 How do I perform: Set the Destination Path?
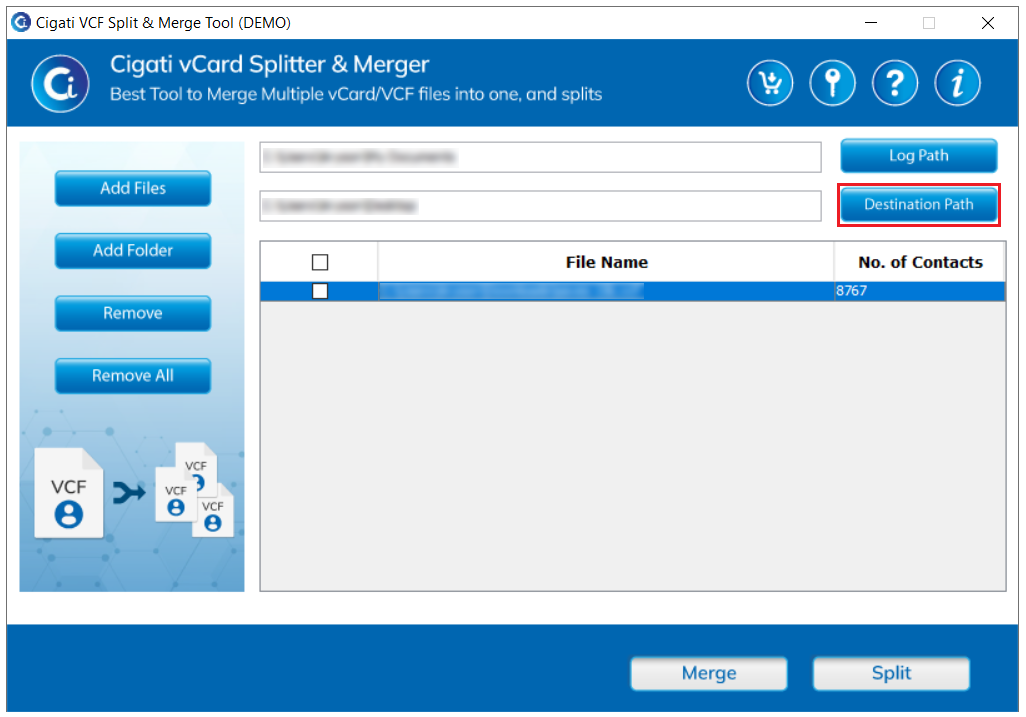(919, 205)
